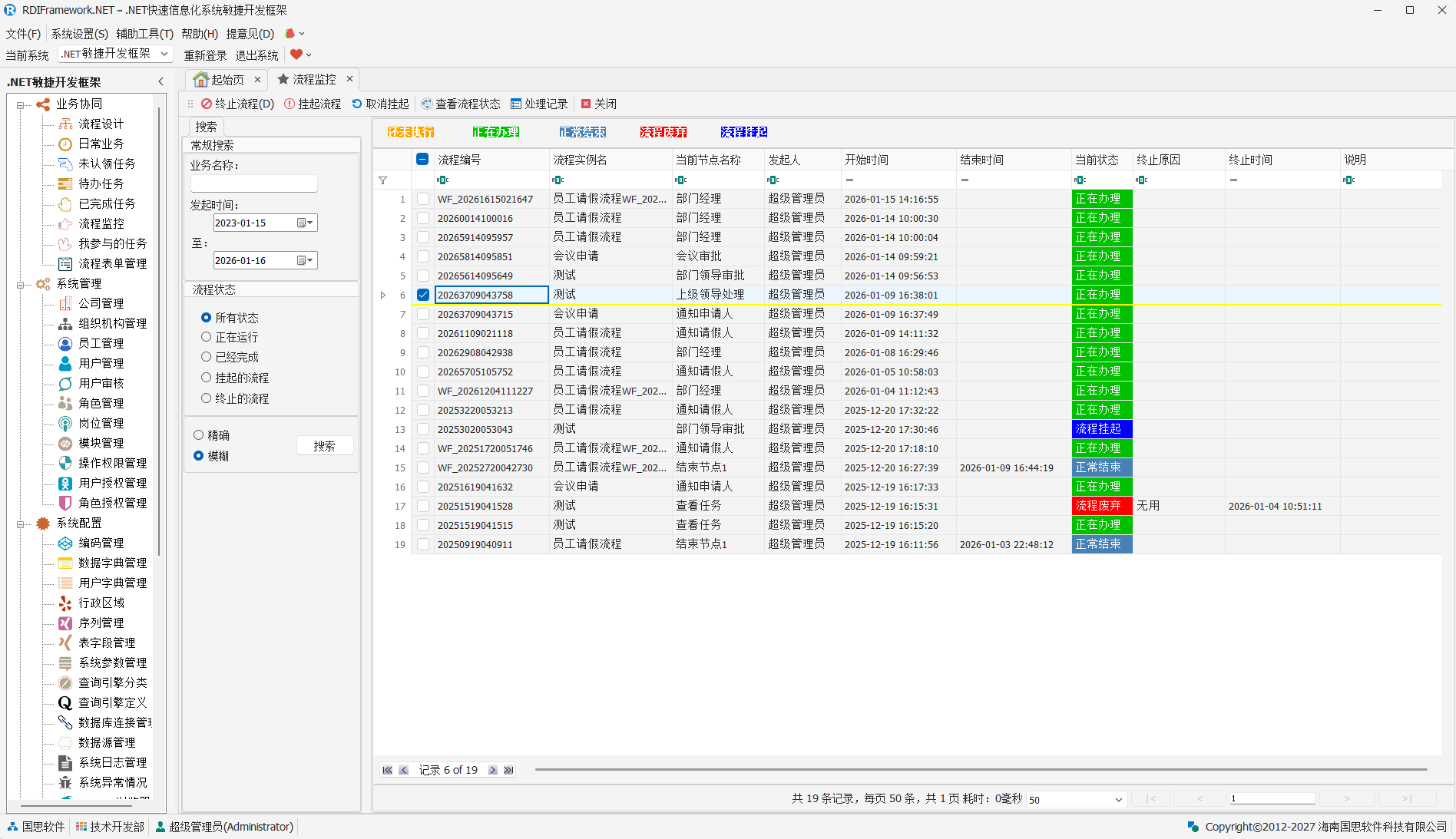Open 流程设计 in the sidebar tree
Viewport: 1456px width, 839px height.
(x=101, y=124)
